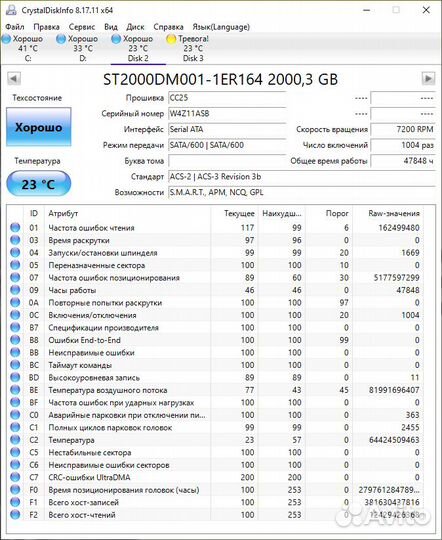
Task: Click the ID column header
Action: pos(34,214)
